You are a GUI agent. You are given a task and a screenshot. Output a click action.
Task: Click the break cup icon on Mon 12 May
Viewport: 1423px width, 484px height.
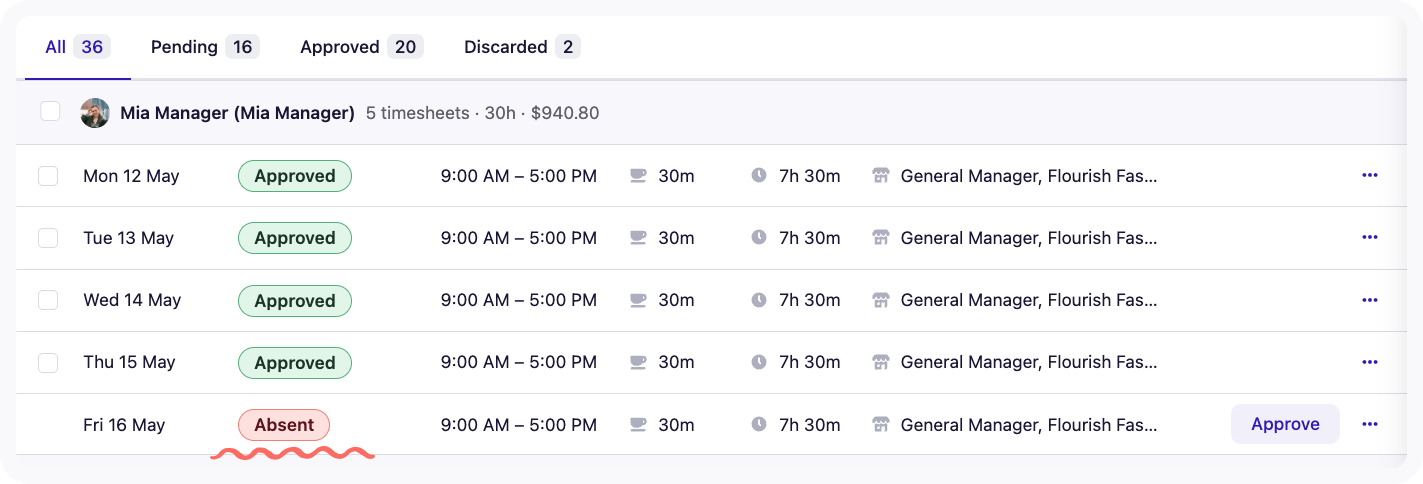point(638,176)
